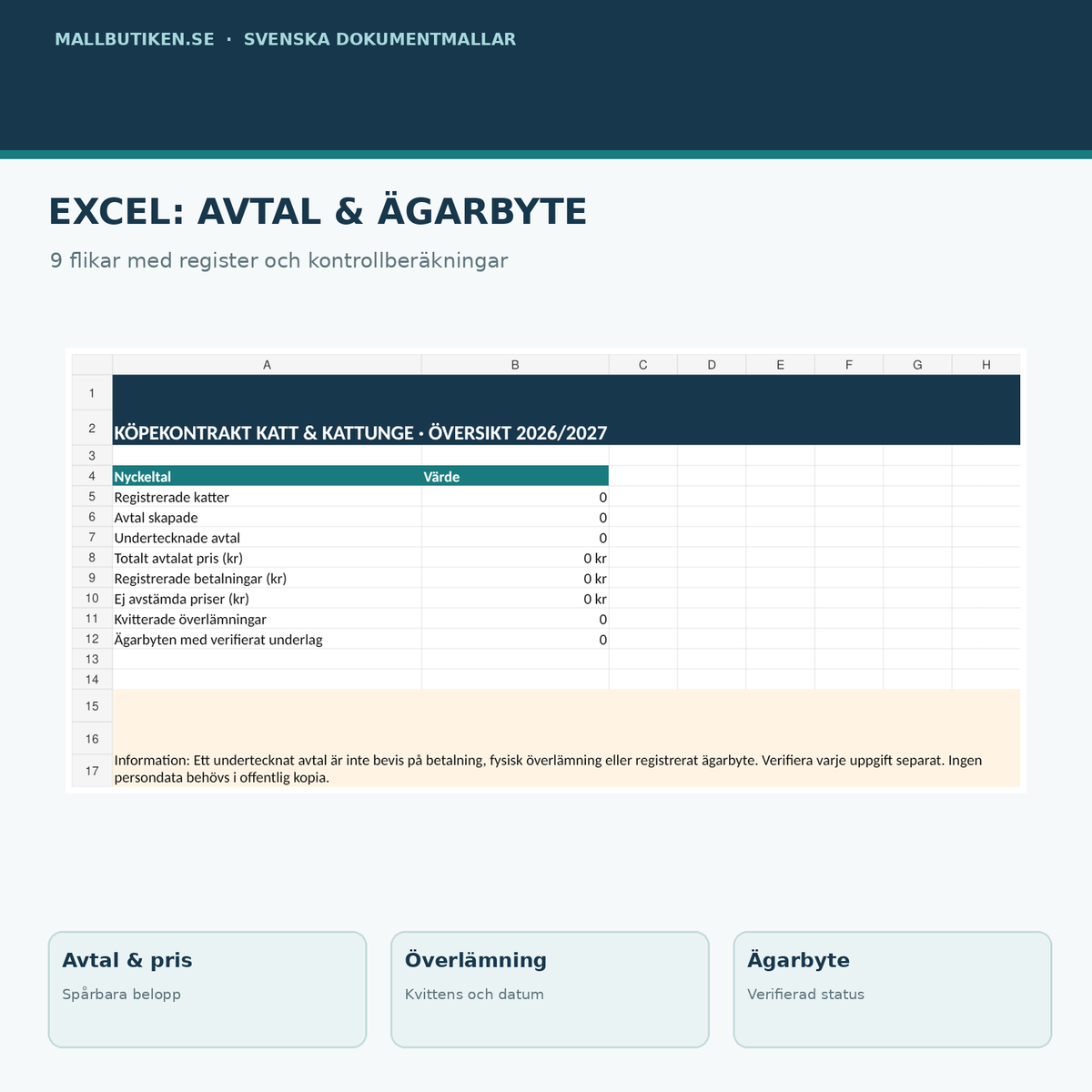Select column E header
Screen dimensions: 1092x1092
pos(780,364)
